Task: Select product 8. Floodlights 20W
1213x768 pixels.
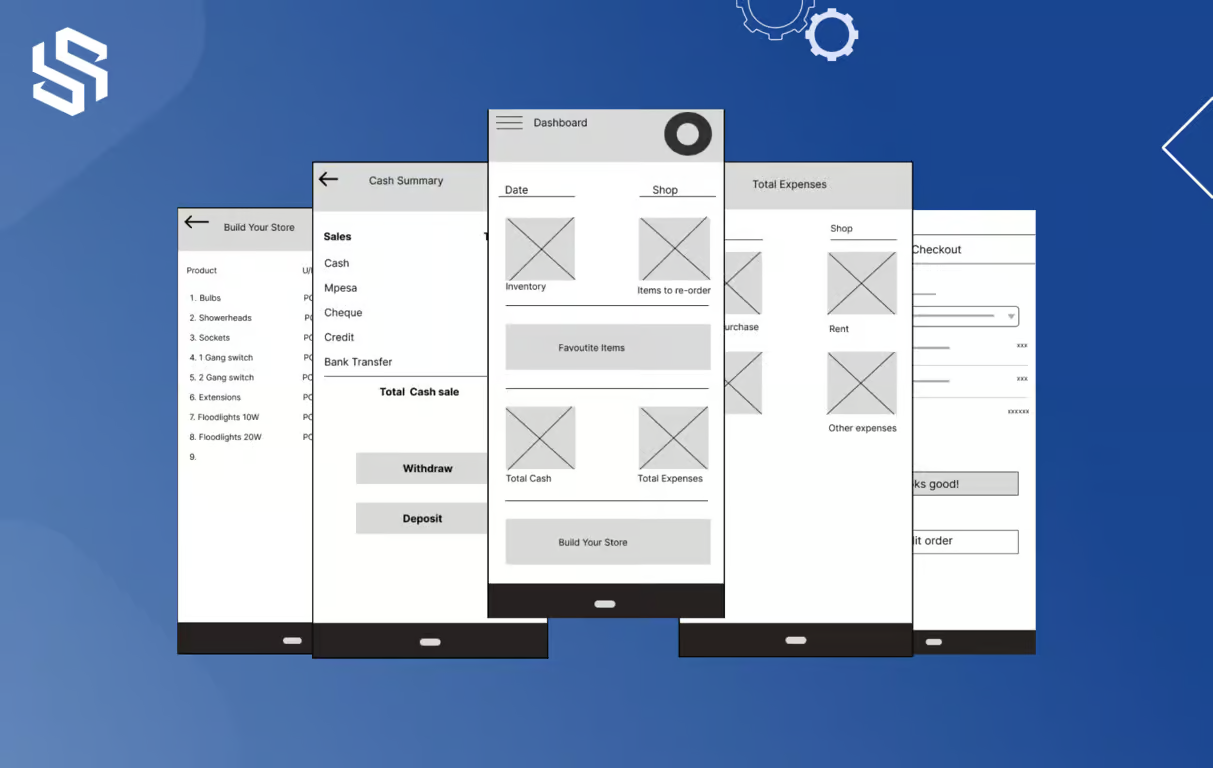Action: (225, 437)
